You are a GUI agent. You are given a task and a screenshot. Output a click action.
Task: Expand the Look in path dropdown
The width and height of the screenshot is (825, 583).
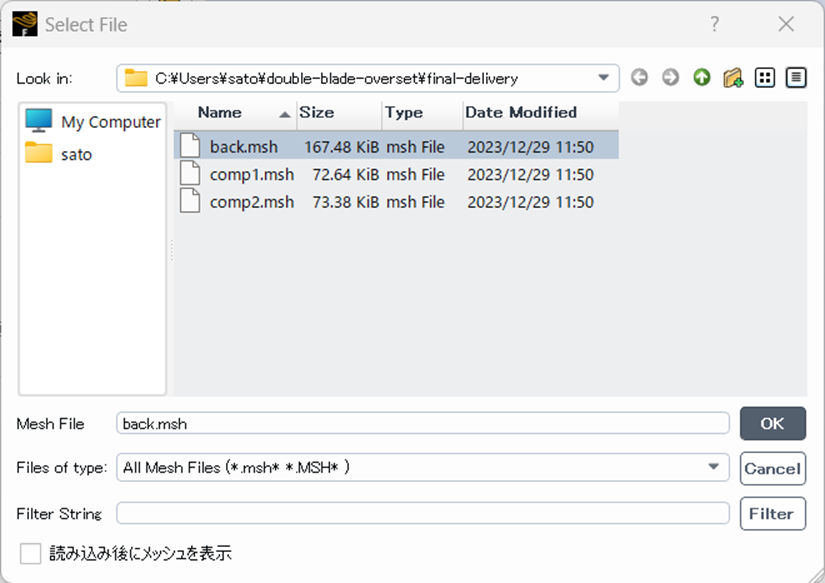coord(603,78)
